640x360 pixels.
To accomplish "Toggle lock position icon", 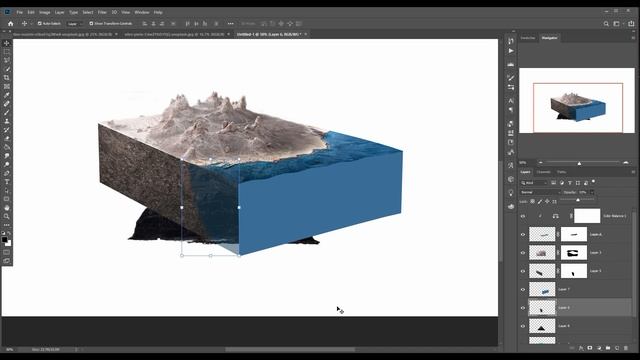I will click(547, 201).
